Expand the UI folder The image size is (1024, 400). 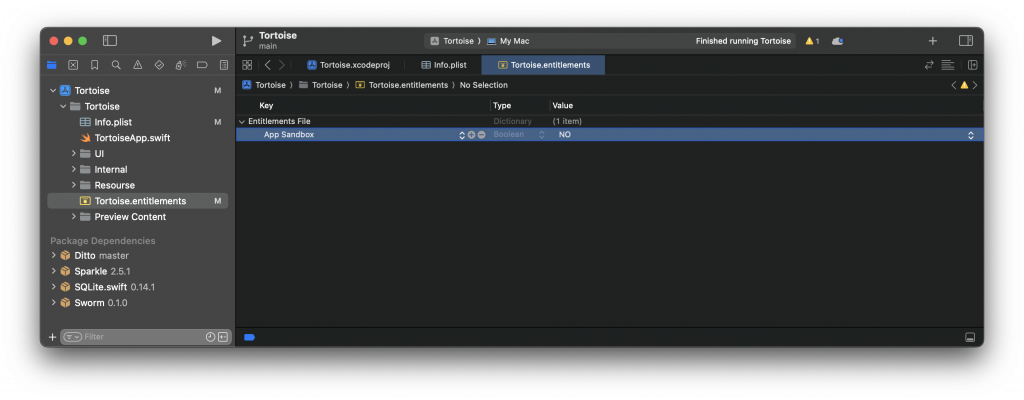pos(74,154)
